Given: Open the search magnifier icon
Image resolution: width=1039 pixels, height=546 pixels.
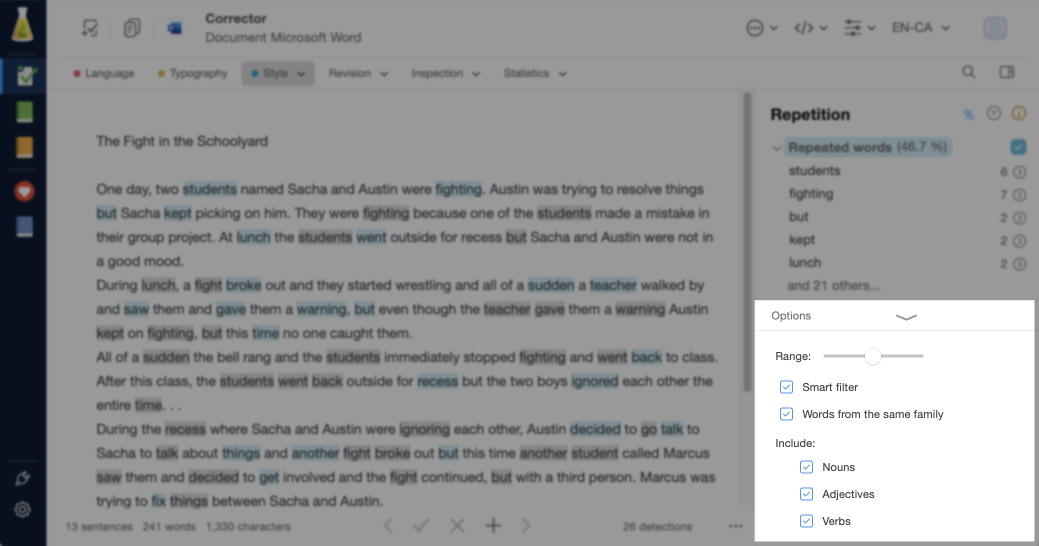Looking at the screenshot, I should click(x=968, y=73).
